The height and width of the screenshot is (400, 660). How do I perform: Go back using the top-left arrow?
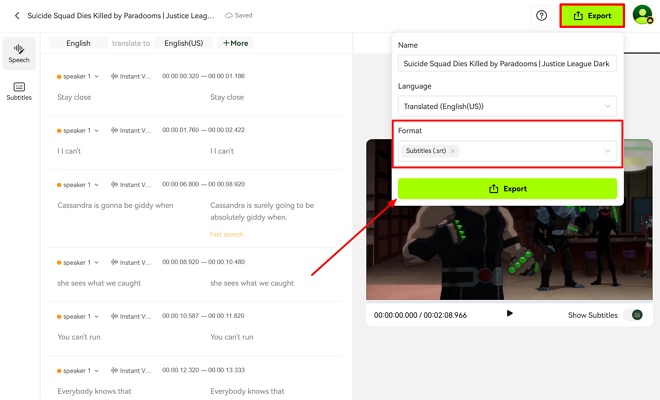17,16
